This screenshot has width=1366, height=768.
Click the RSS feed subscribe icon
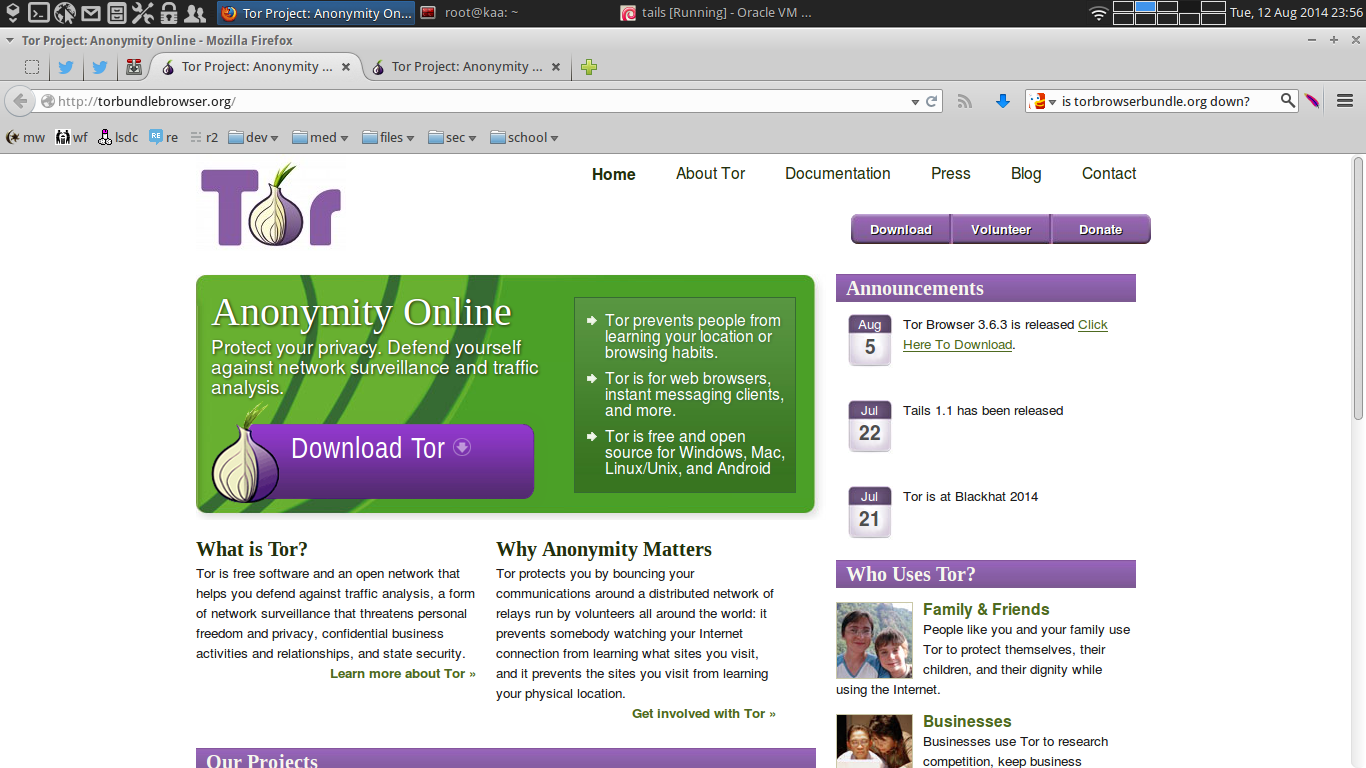tap(965, 101)
